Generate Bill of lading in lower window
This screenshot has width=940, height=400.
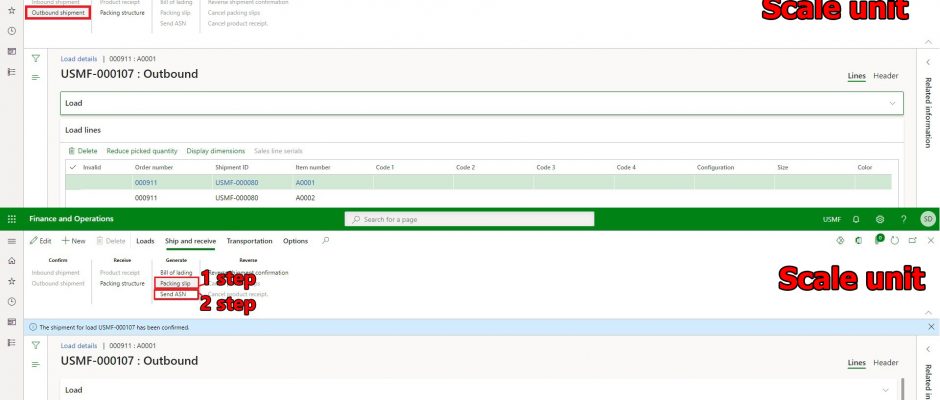(176, 273)
